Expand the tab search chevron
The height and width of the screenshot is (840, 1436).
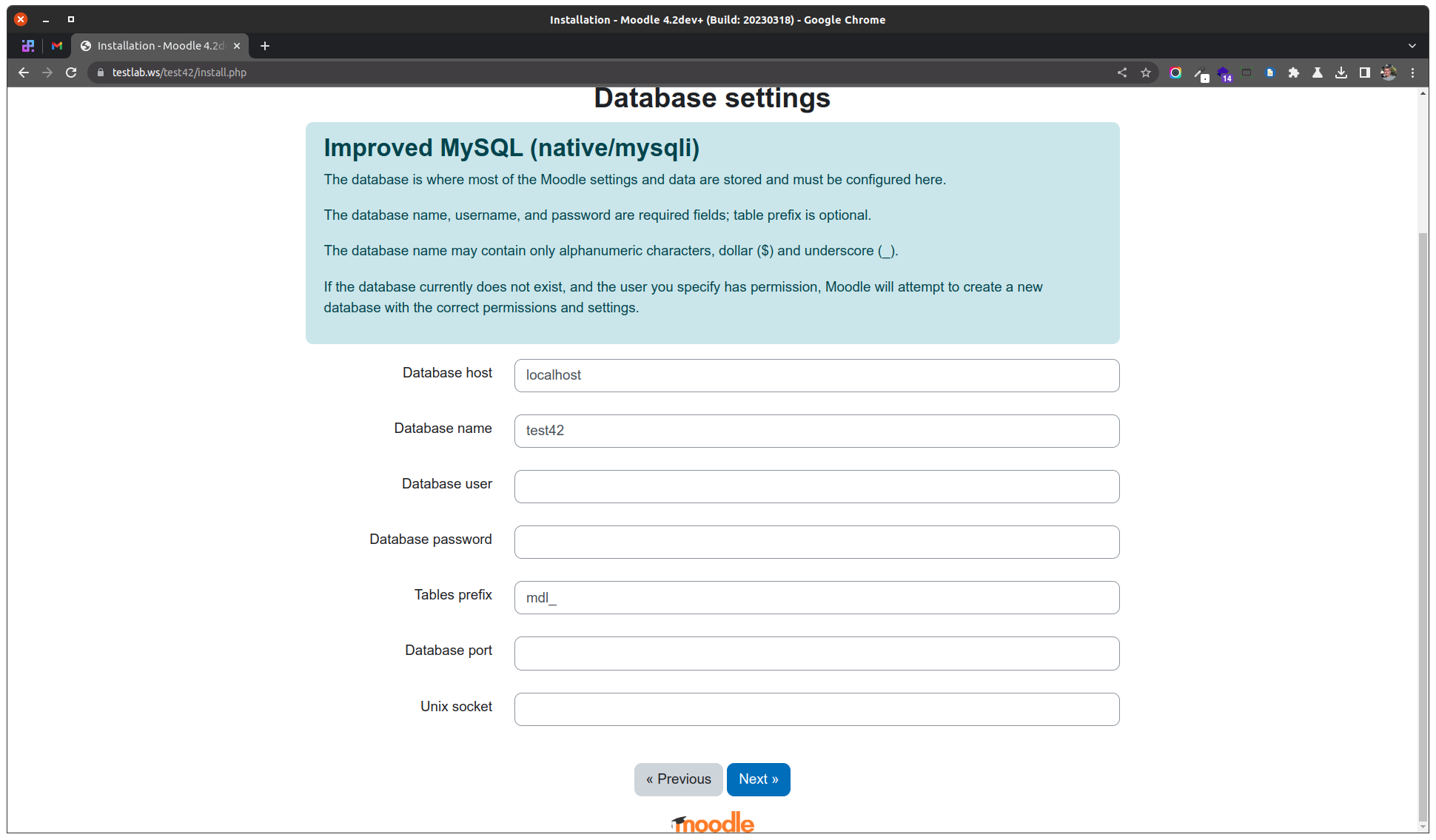[1412, 46]
